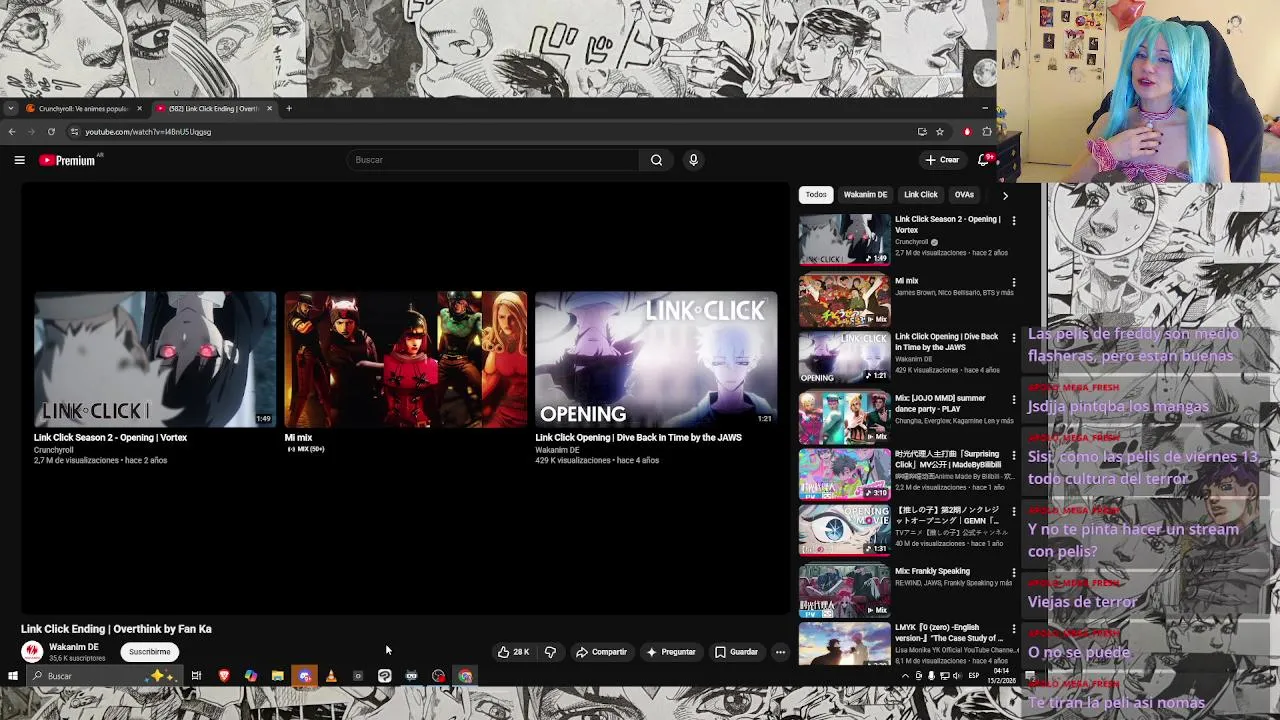This screenshot has width=1280, height=720.
Task: Open VLC media player from taskbar
Action: pyautogui.click(x=331, y=676)
